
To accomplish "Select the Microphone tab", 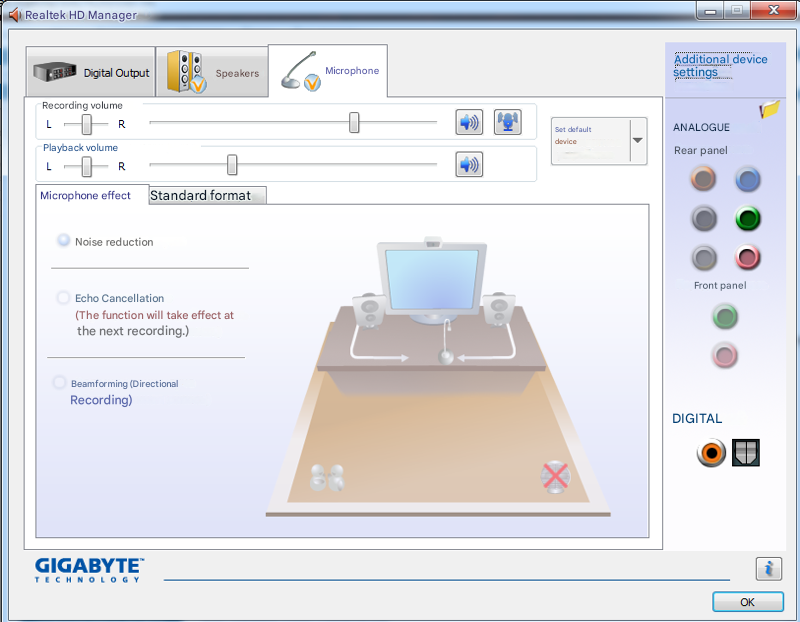I will click(x=328, y=71).
